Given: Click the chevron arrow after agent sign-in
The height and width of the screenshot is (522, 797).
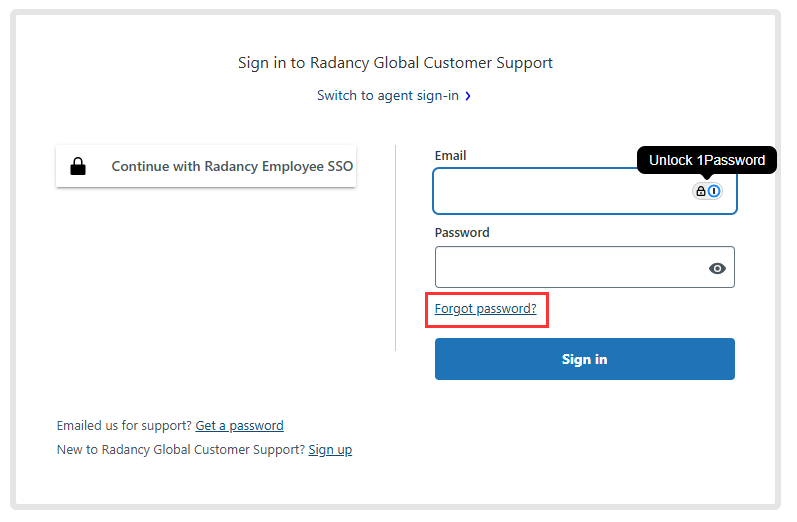Looking at the screenshot, I should 468,96.
